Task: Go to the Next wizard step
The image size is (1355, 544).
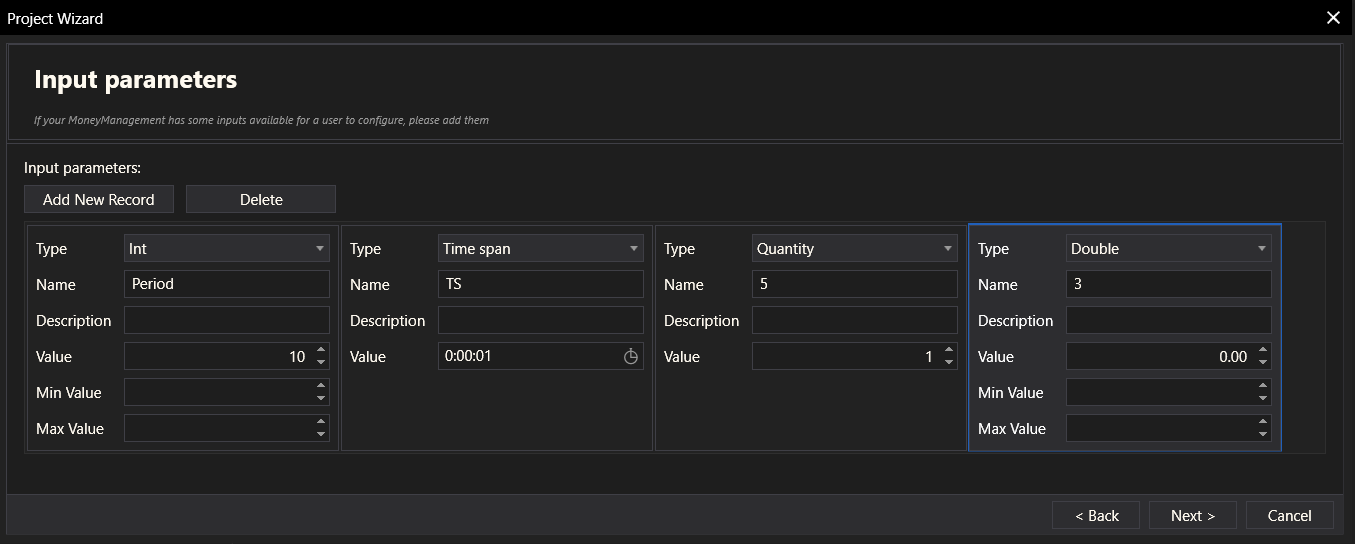Action: 1192,516
